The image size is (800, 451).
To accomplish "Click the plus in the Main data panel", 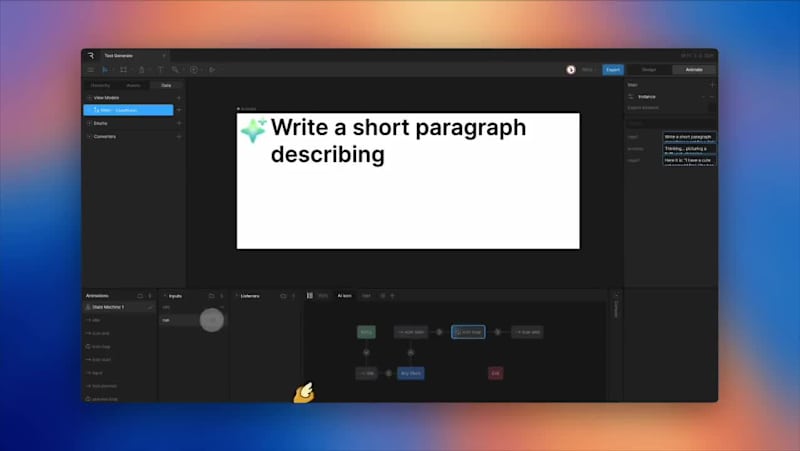I will (x=712, y=85).
